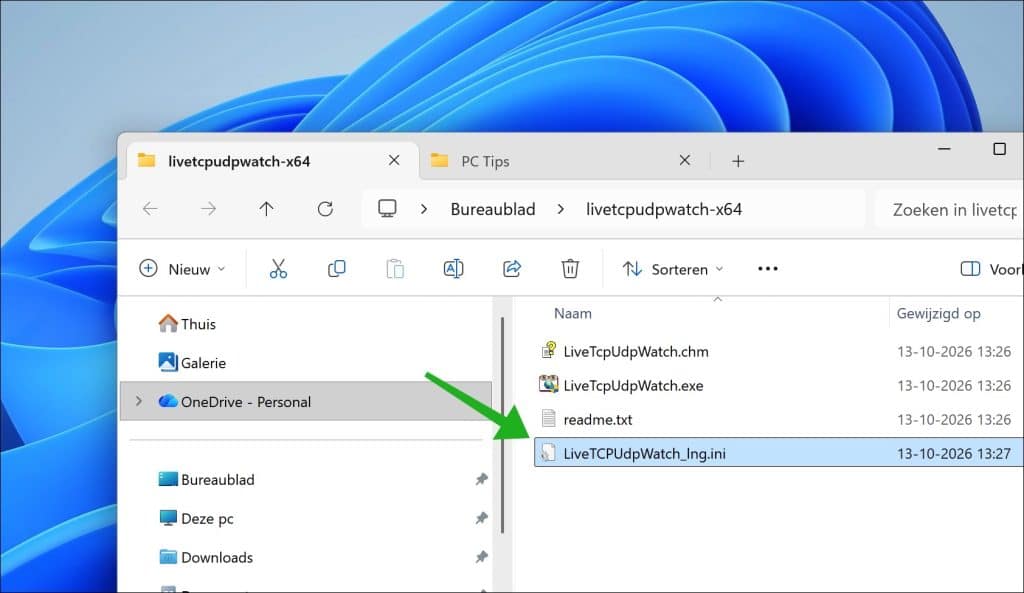Go back with the left arrow

coord(150,209)
